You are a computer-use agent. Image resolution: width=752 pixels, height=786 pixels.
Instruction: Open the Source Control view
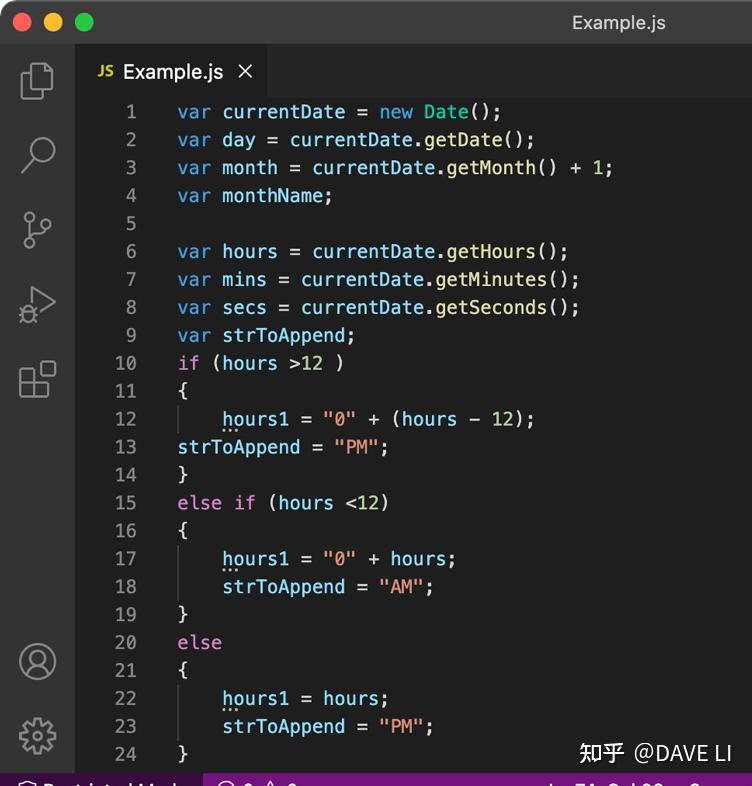(37, 230)
